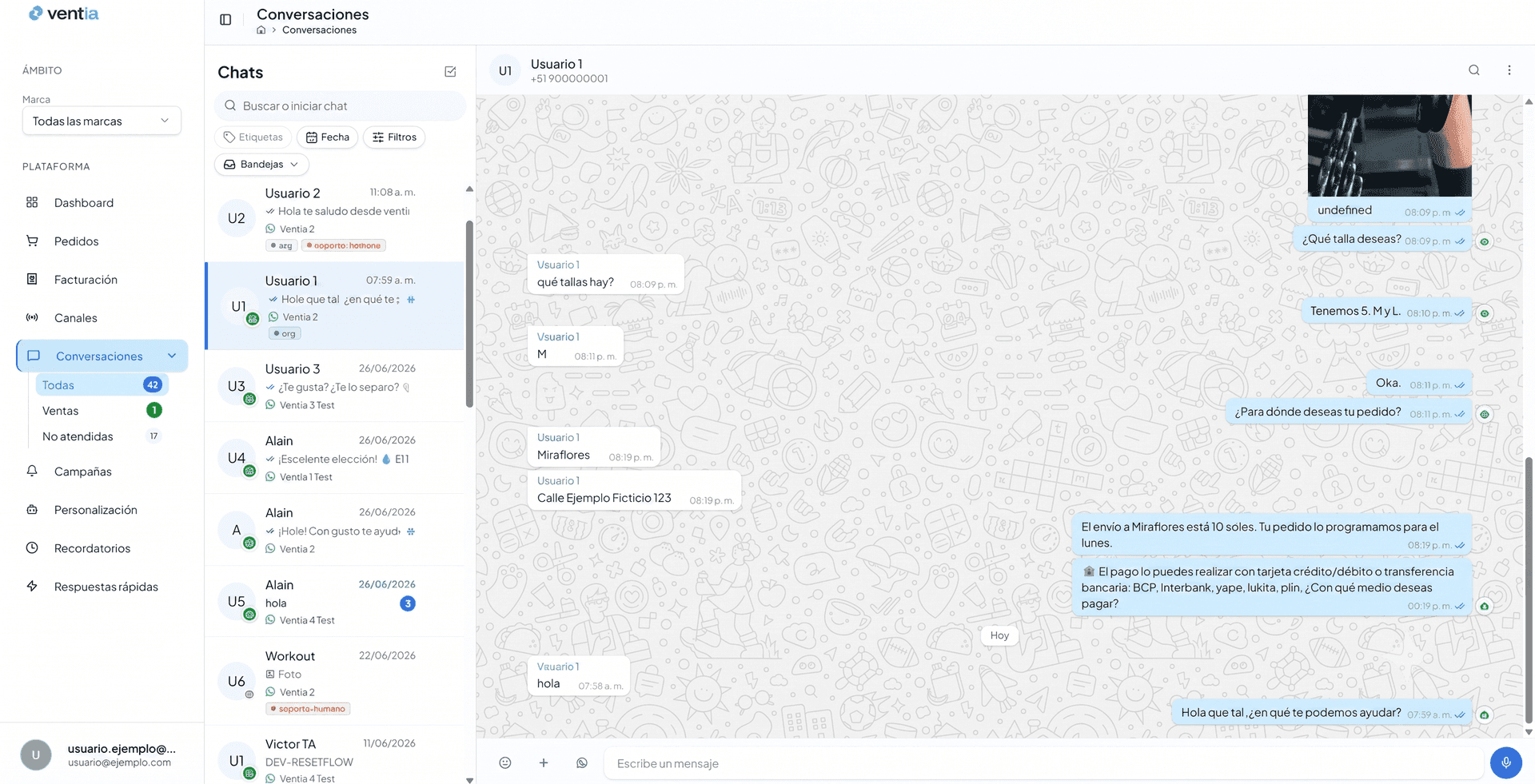
Task: Click the 42 count badge on Todas
Action: (153, 385)
